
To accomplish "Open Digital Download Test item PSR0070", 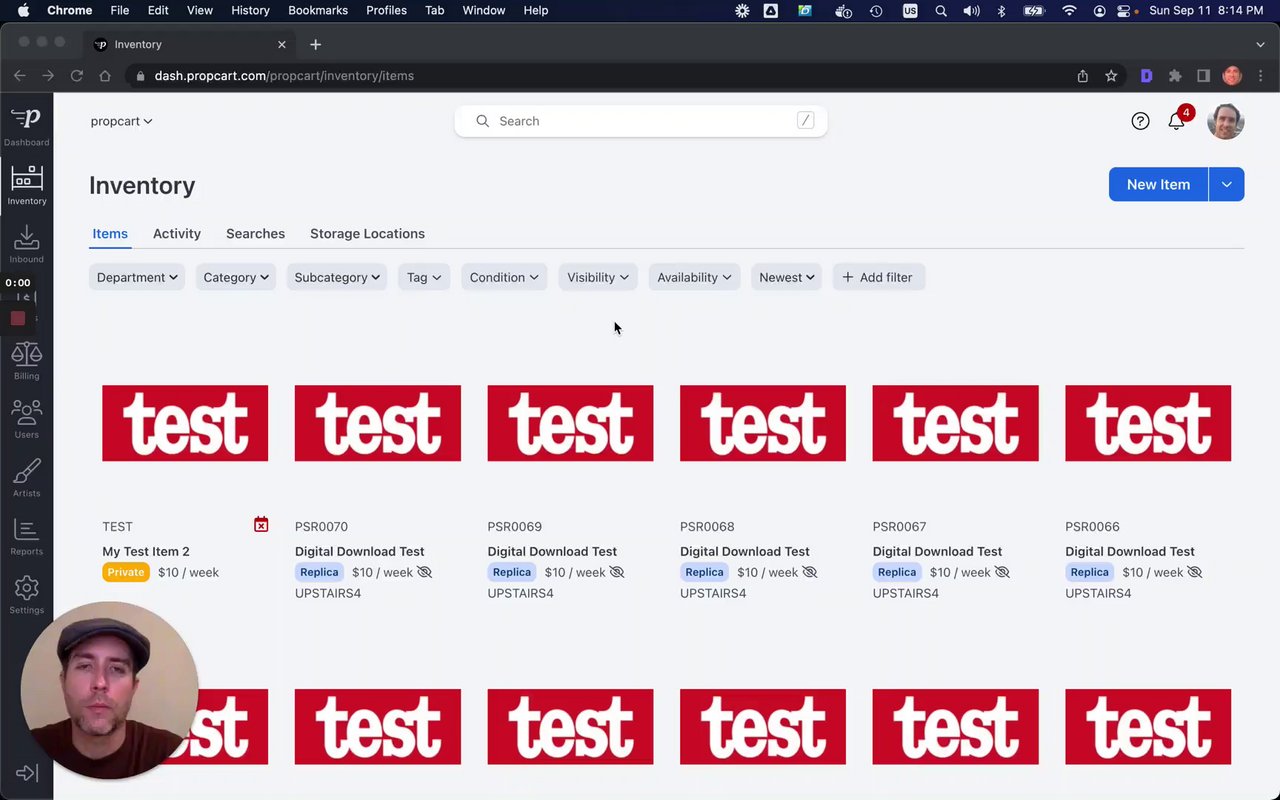I will point(360,551).
